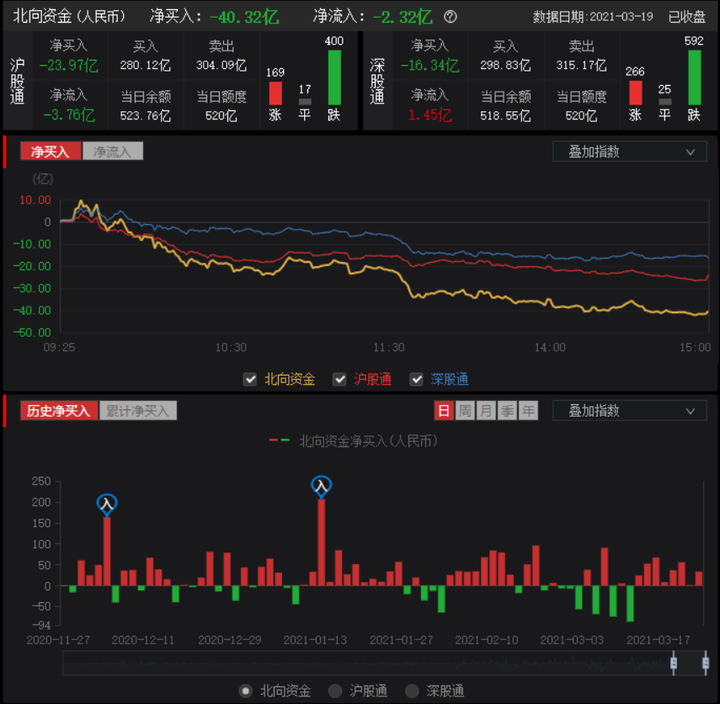Click the 已收盘 status text
The image size is (720, 704).
(x=686, y=17)
